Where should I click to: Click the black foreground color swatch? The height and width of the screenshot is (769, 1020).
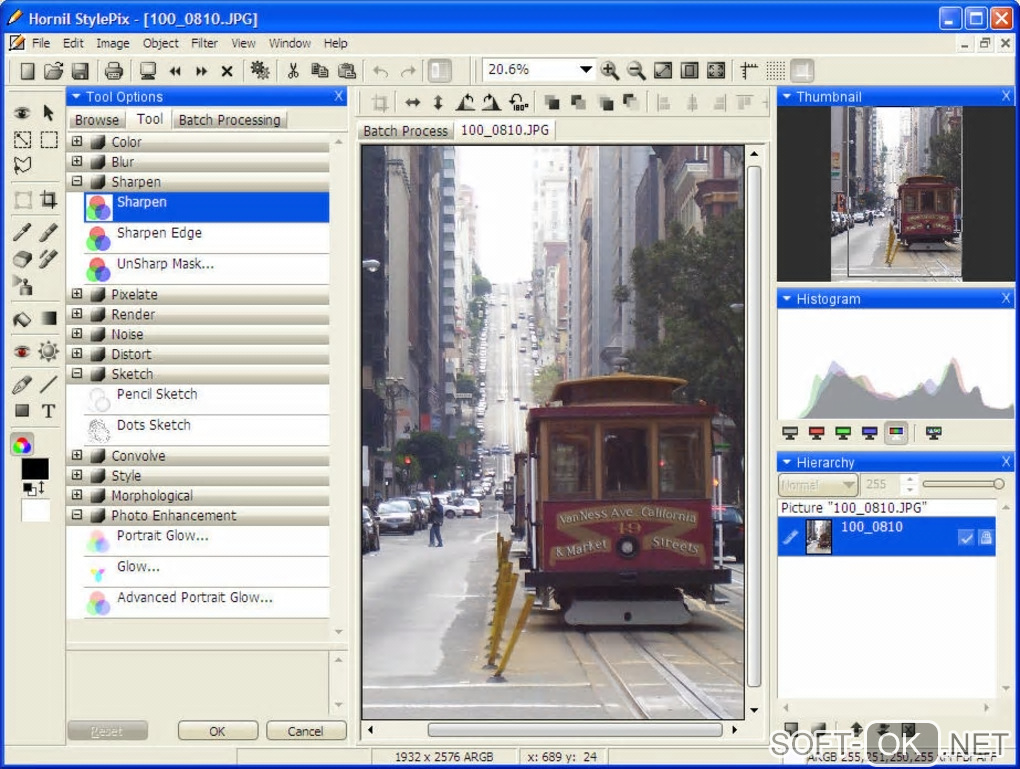click(x=35, y=468)
